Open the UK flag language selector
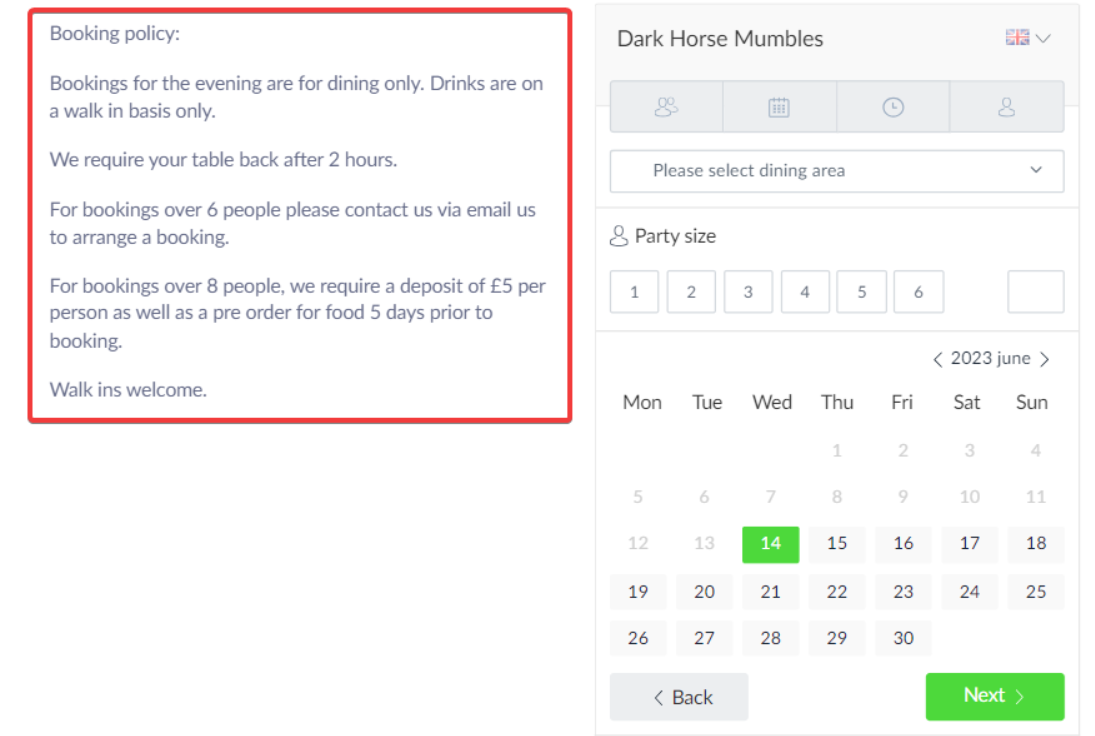1095x736 pixels. (1017, 38)
